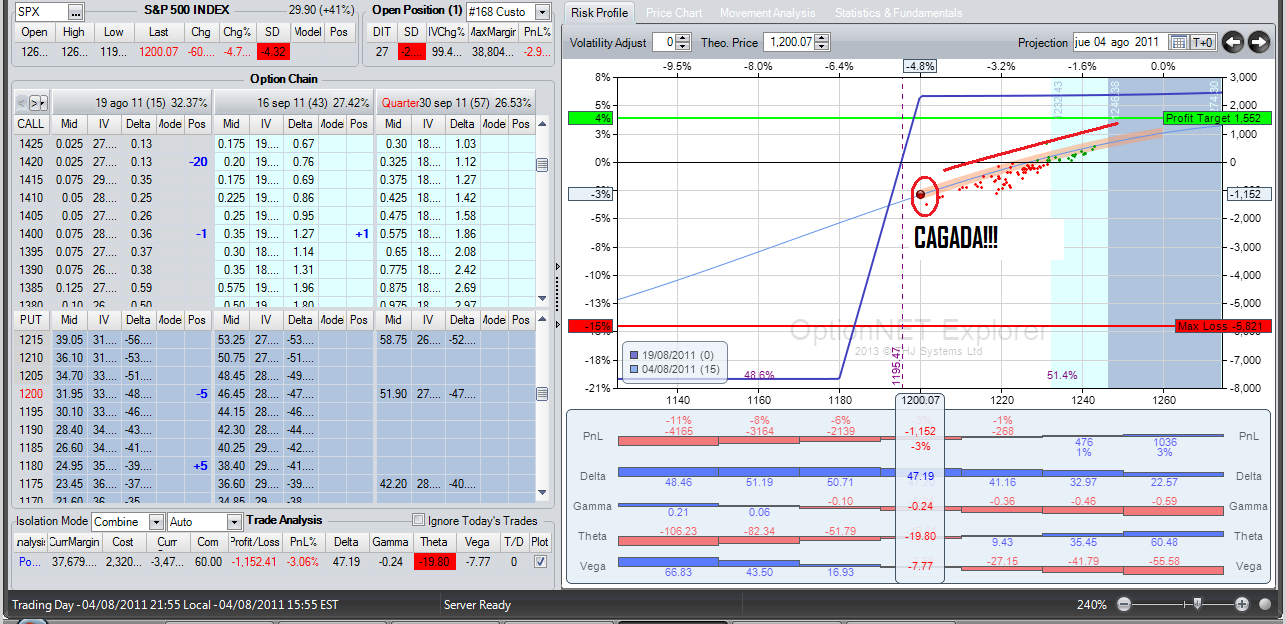Expand the Isolation Mode Combine dropdown
The width and height of the screenshot is (1286, 624).
click(156, 521)
